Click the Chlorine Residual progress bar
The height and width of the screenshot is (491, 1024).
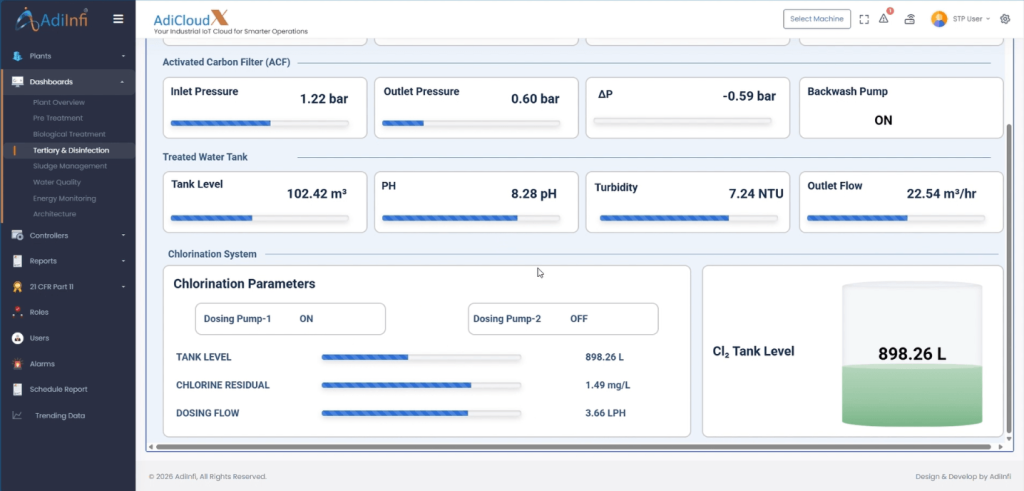pos(421,385)
